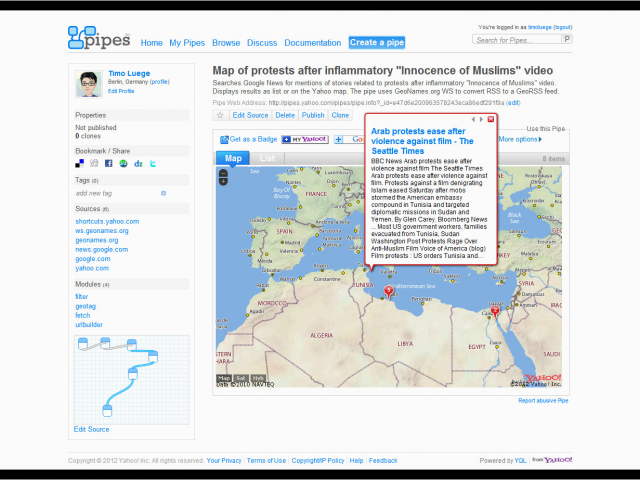Image resolution: width=640 pixels, height=480 pixels.
Task: Open the geotag module link
Action: pyautogui.click(x=85, y=306)
